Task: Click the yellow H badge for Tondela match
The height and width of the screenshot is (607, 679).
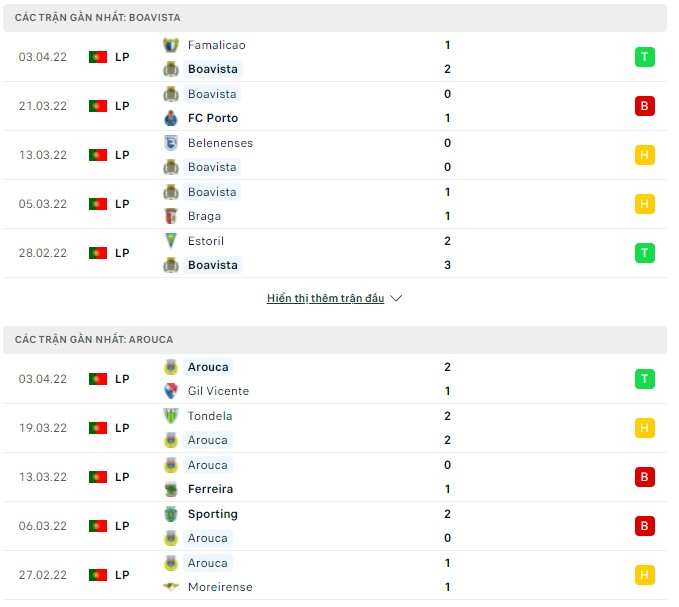Action: [x=645, y=428]
